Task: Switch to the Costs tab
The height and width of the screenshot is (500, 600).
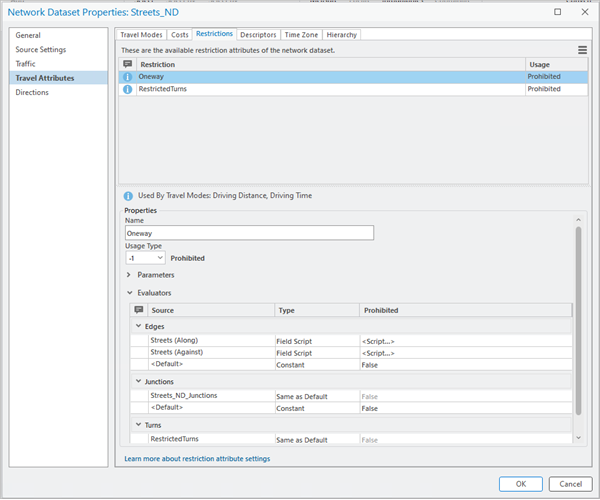Action: (x=180, y=35)
